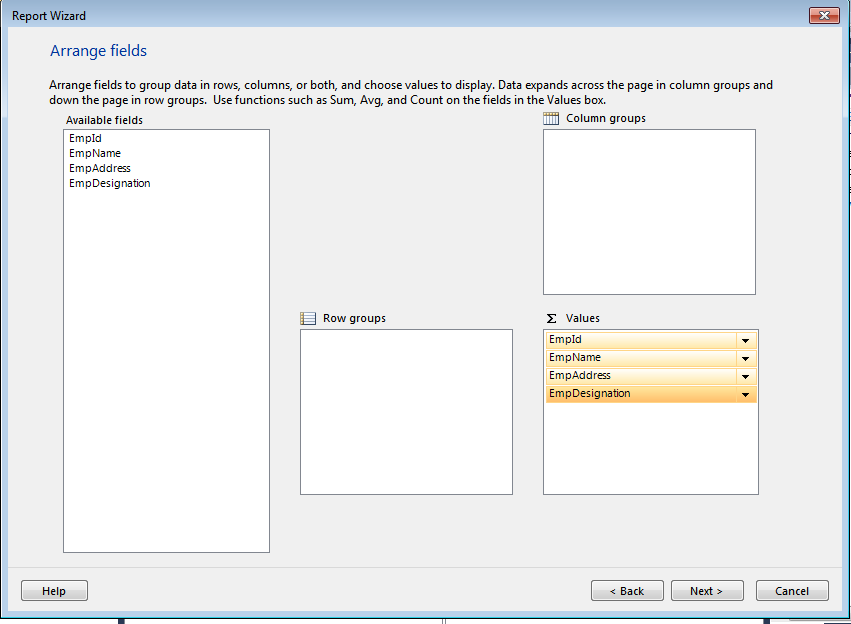Open the Help dialog
The width and height of the screenshot is (851, 624).
54,590
